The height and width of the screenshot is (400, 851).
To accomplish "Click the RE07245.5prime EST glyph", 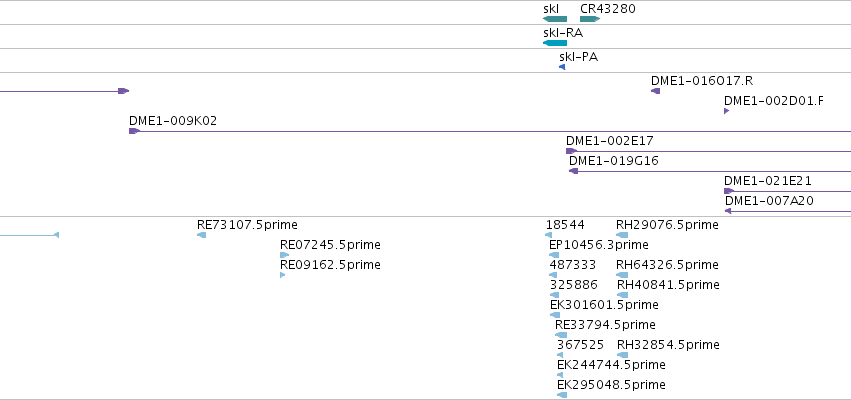I will click(285, 255).
